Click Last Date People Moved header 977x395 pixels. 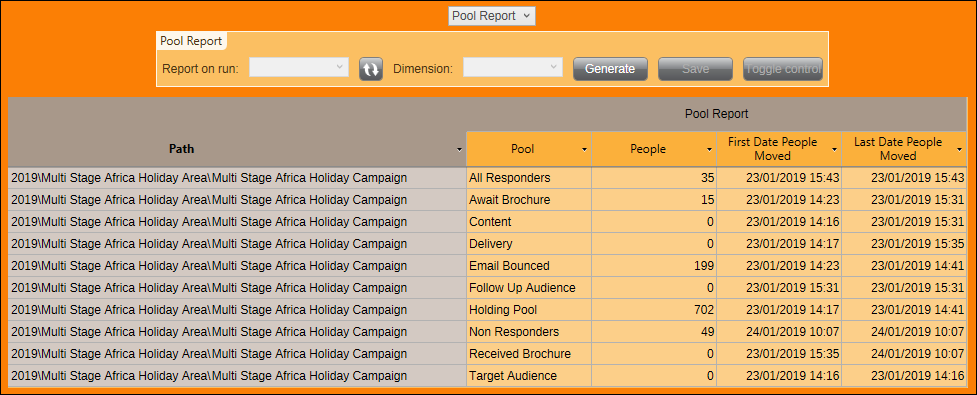coord(903,149)
